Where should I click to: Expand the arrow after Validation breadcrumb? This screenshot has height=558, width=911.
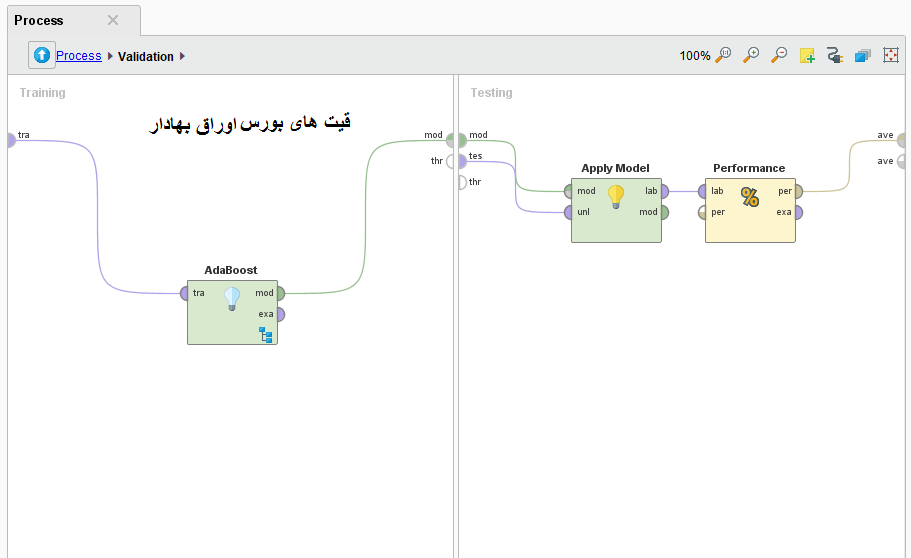(x=183, y=57)
